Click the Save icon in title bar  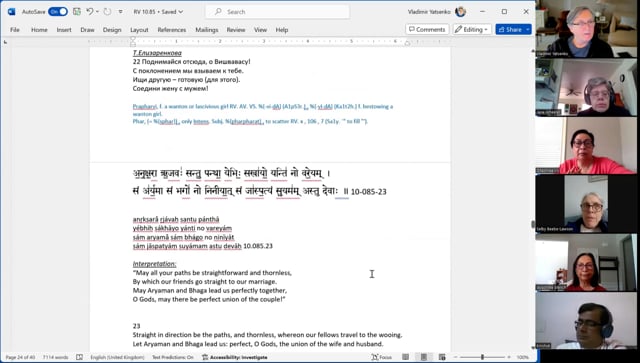click(x=77, y=12)
